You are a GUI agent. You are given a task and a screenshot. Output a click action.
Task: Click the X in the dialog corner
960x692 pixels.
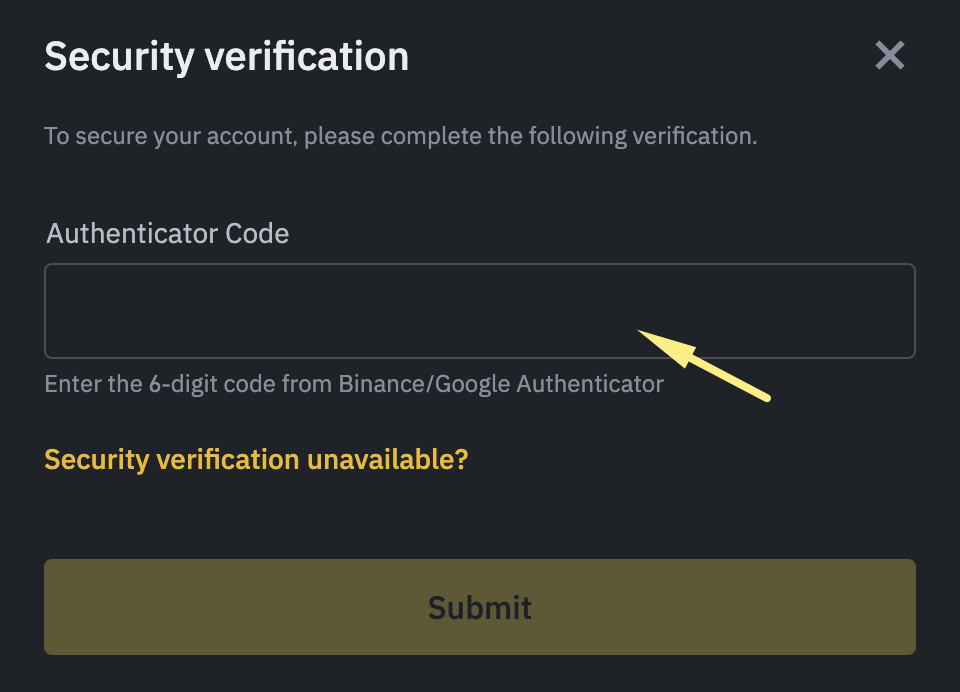click(889, 56)
